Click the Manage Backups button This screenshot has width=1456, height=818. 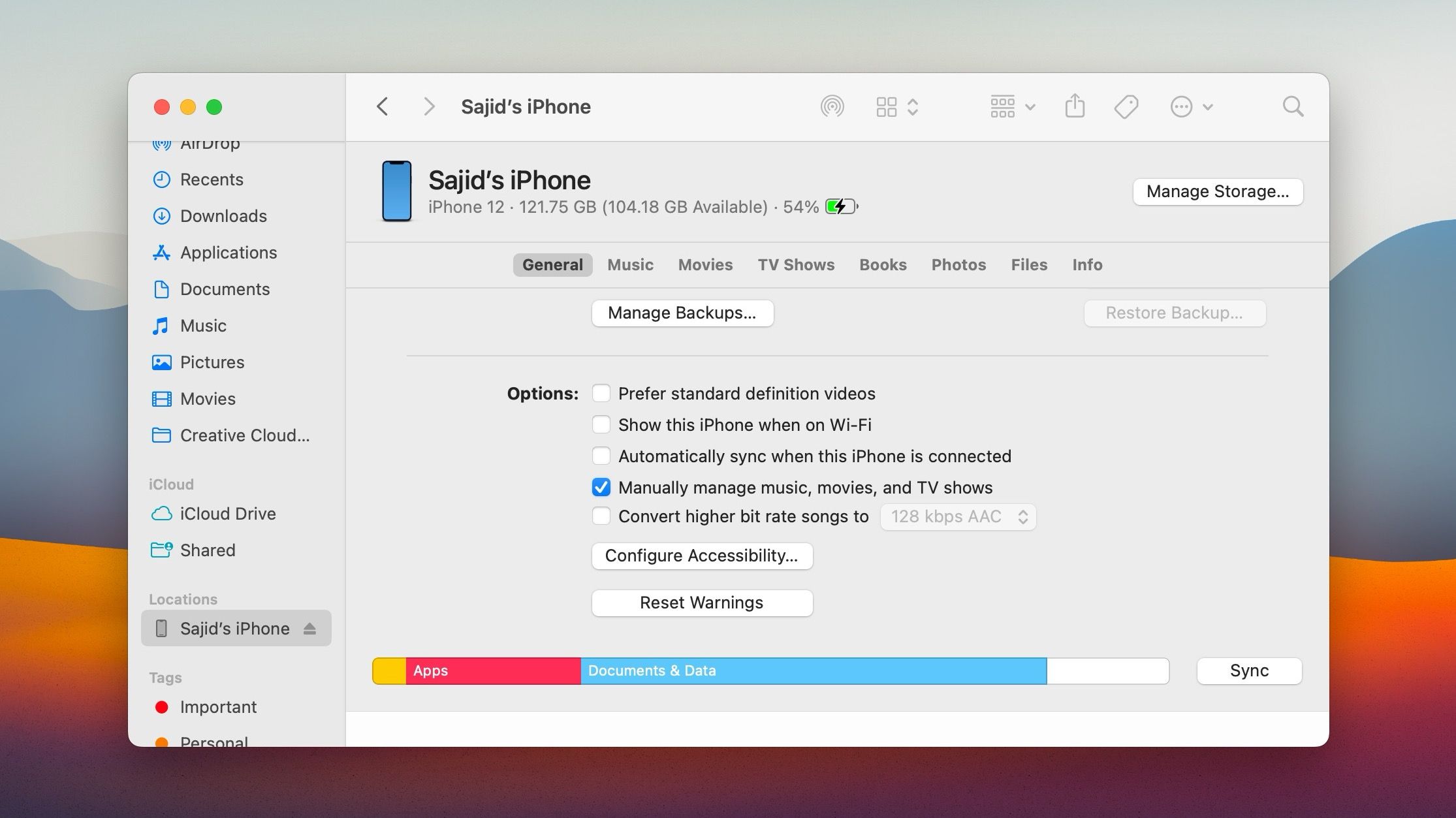click(682, 313)
